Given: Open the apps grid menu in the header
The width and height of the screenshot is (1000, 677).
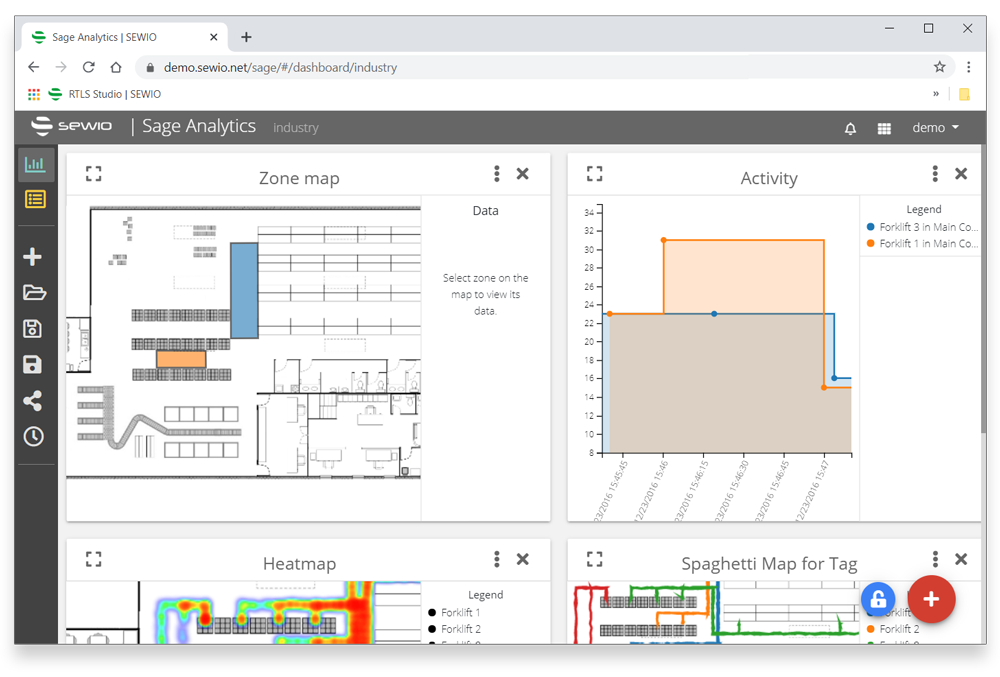Looking at the screenshot, I should click(884, 128).
